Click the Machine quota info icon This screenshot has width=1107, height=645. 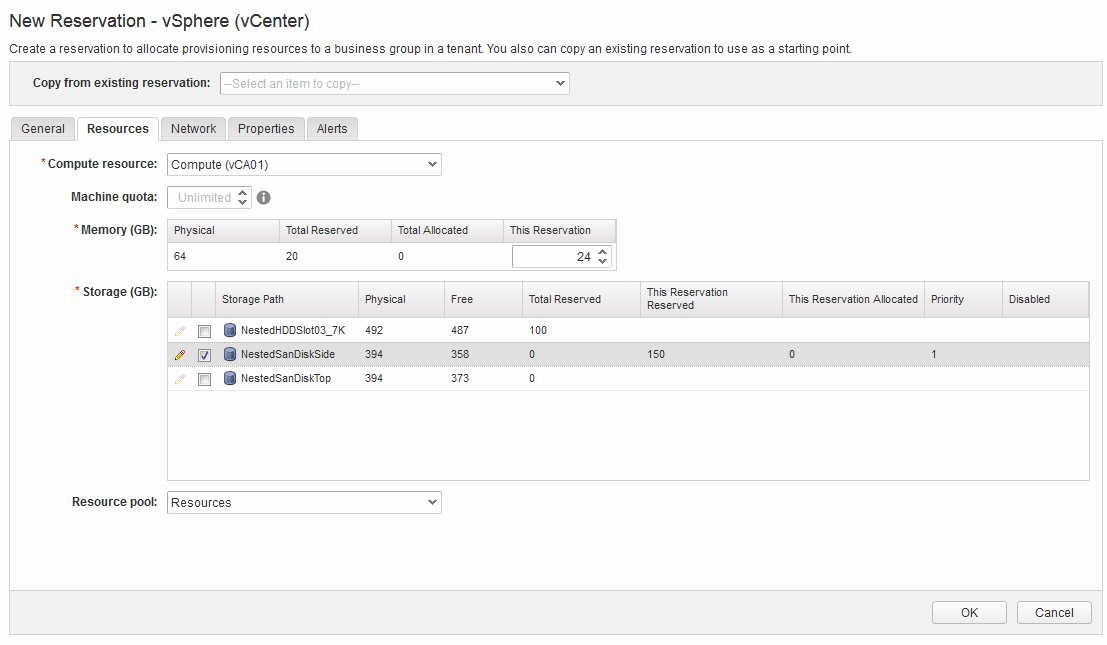[264, 198]
